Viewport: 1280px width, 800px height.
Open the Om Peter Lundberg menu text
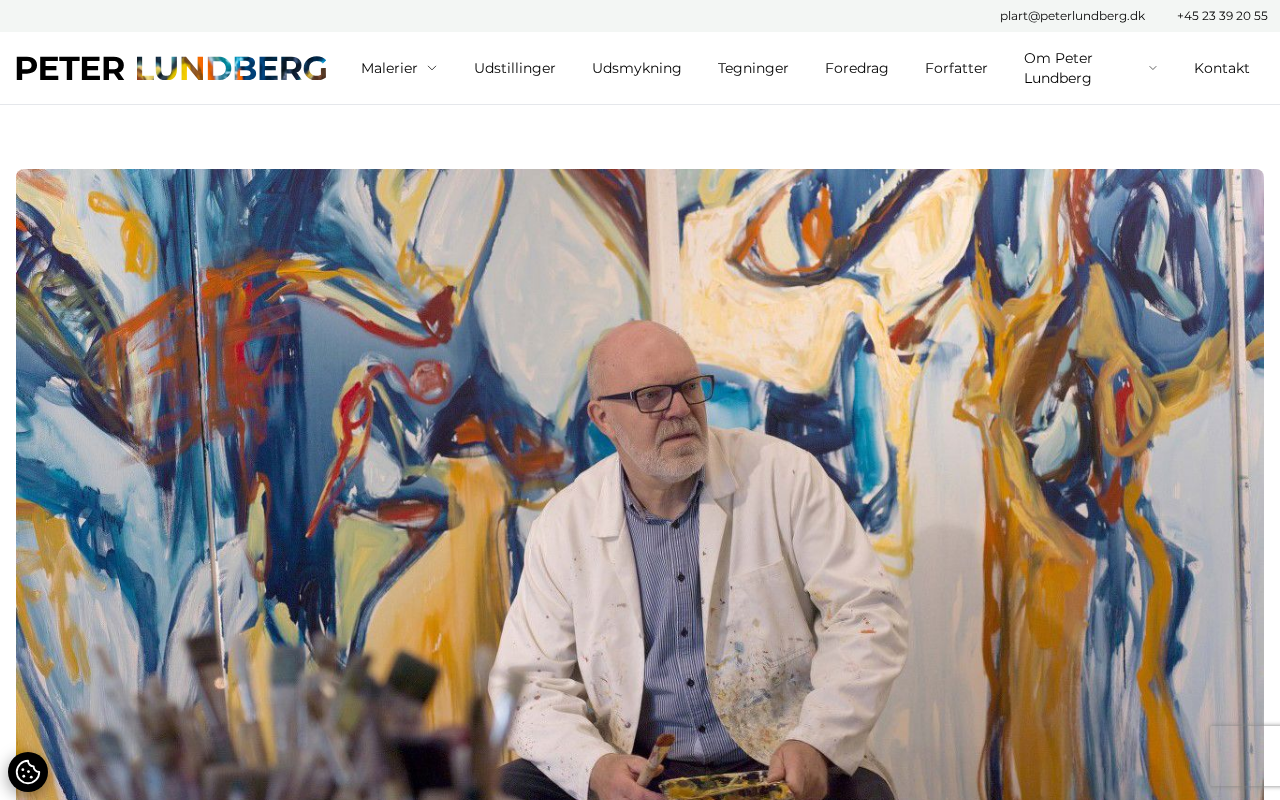1058,68
